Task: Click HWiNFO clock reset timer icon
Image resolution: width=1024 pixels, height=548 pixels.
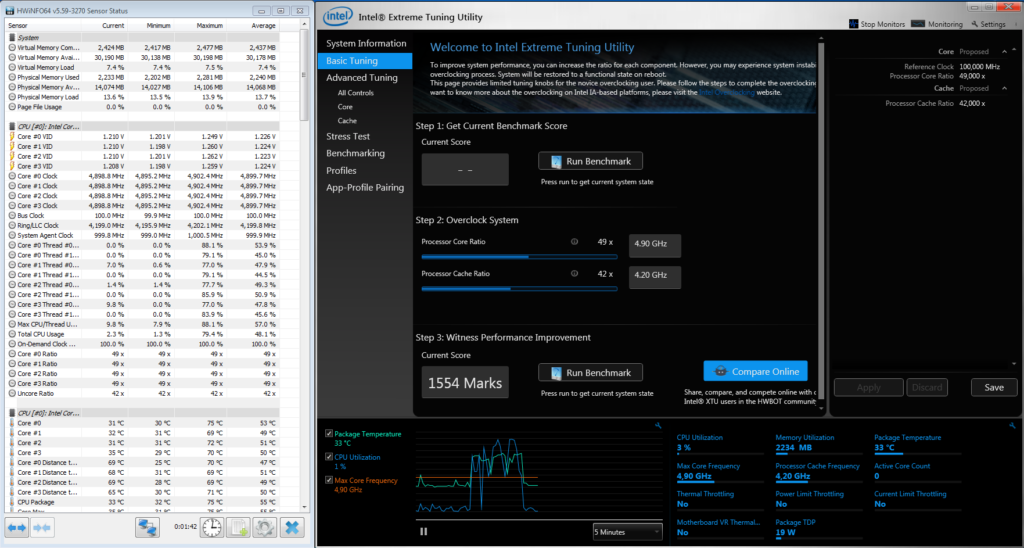Action: coord(211,527)
